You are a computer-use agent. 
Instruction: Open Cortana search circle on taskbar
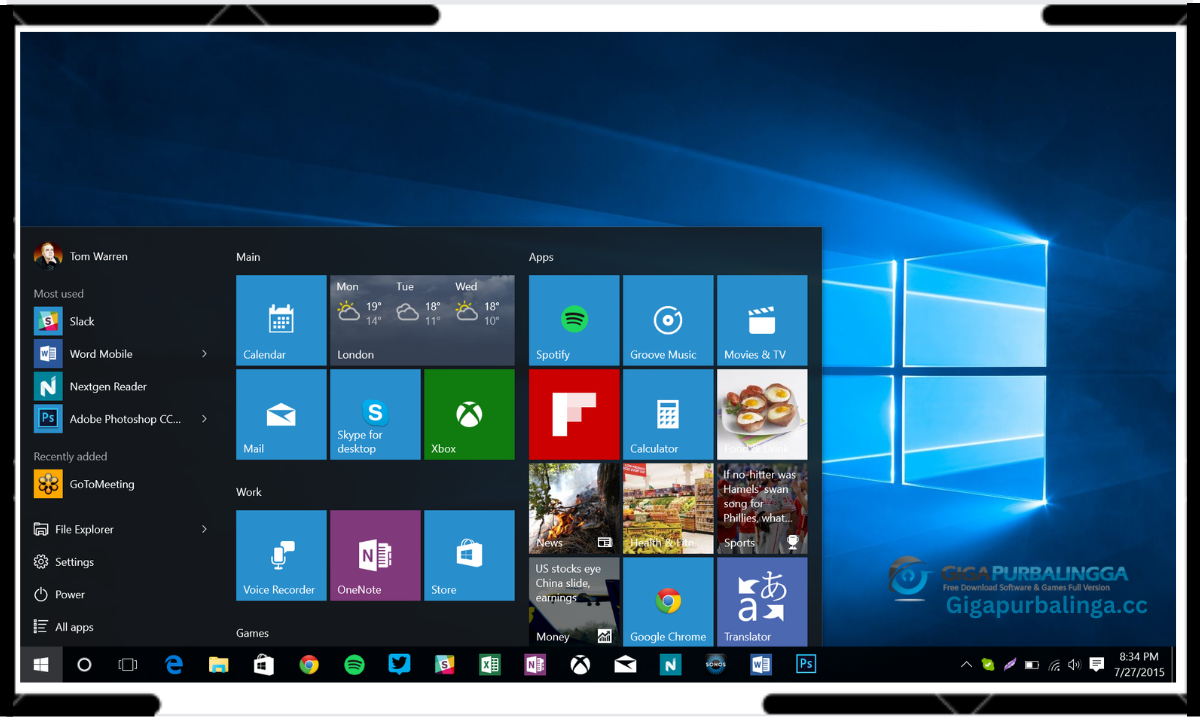(x=84, y=664)
